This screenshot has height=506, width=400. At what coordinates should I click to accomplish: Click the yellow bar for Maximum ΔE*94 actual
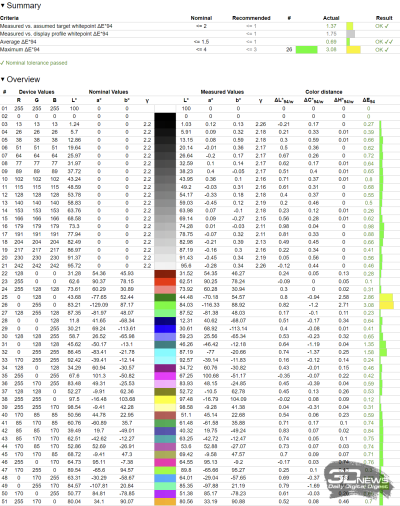[353, 50]
